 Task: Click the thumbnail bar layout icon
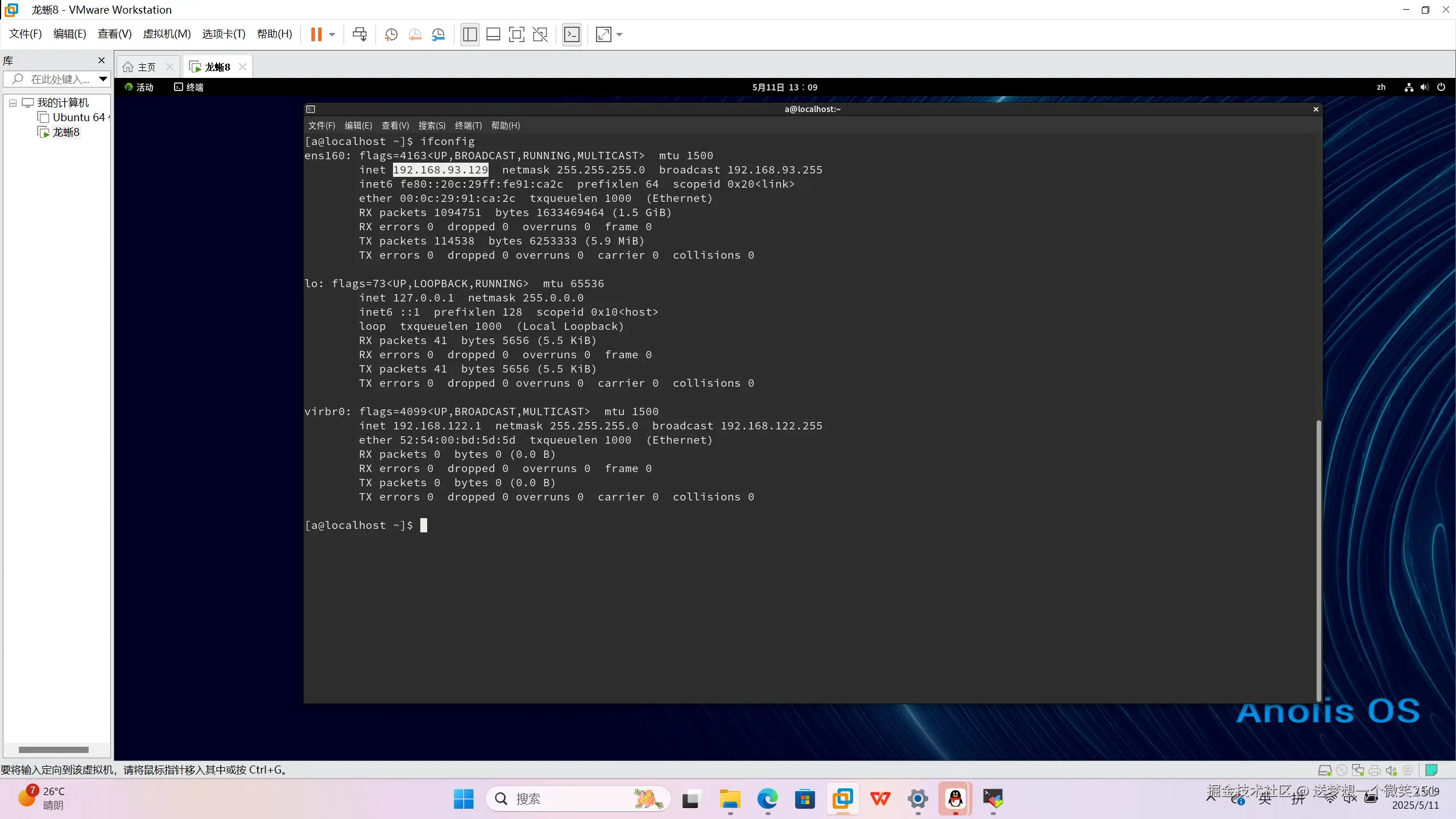(x=493, y=35)
